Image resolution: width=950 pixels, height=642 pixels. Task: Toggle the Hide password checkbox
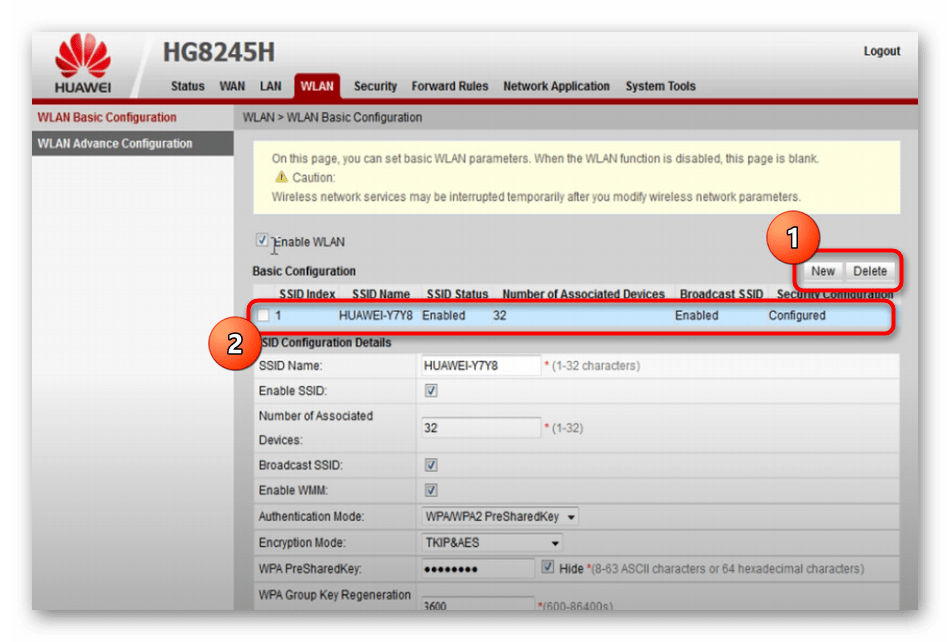(x=548, y=567)
